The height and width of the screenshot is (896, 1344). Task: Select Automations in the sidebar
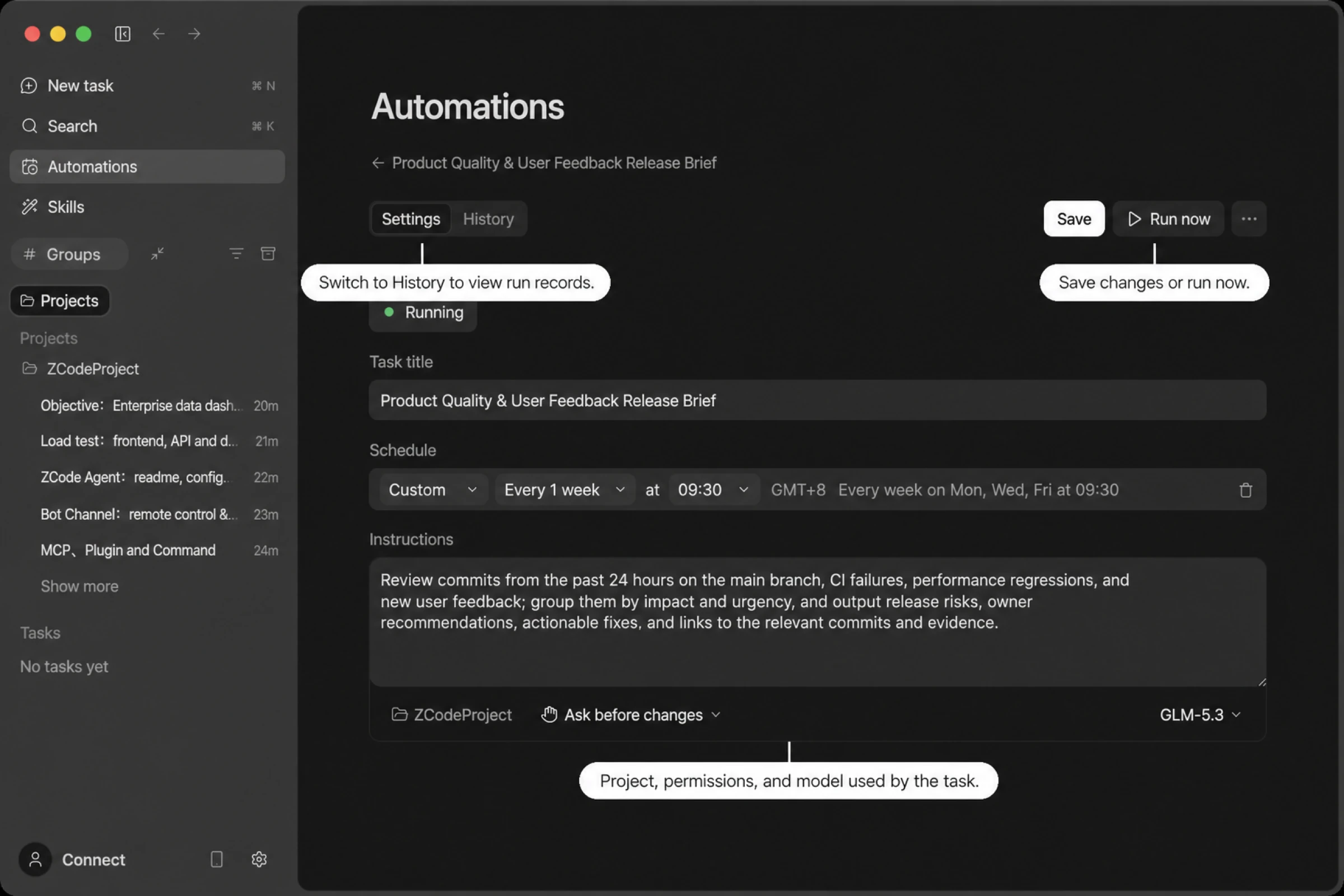coord(147,167)
